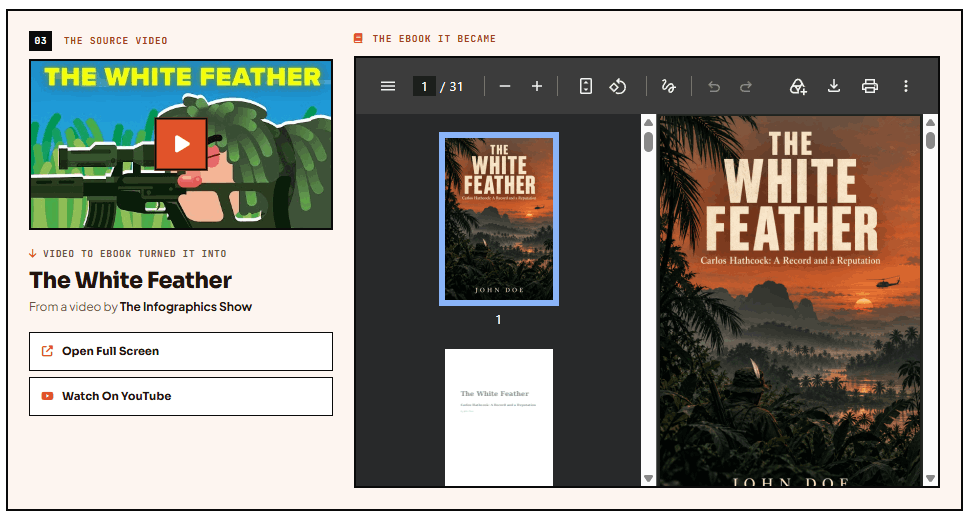Click the book icon beside EBOOK label
Screen dimensions: 966x514
pyautogui.click(x=358, y=38)
